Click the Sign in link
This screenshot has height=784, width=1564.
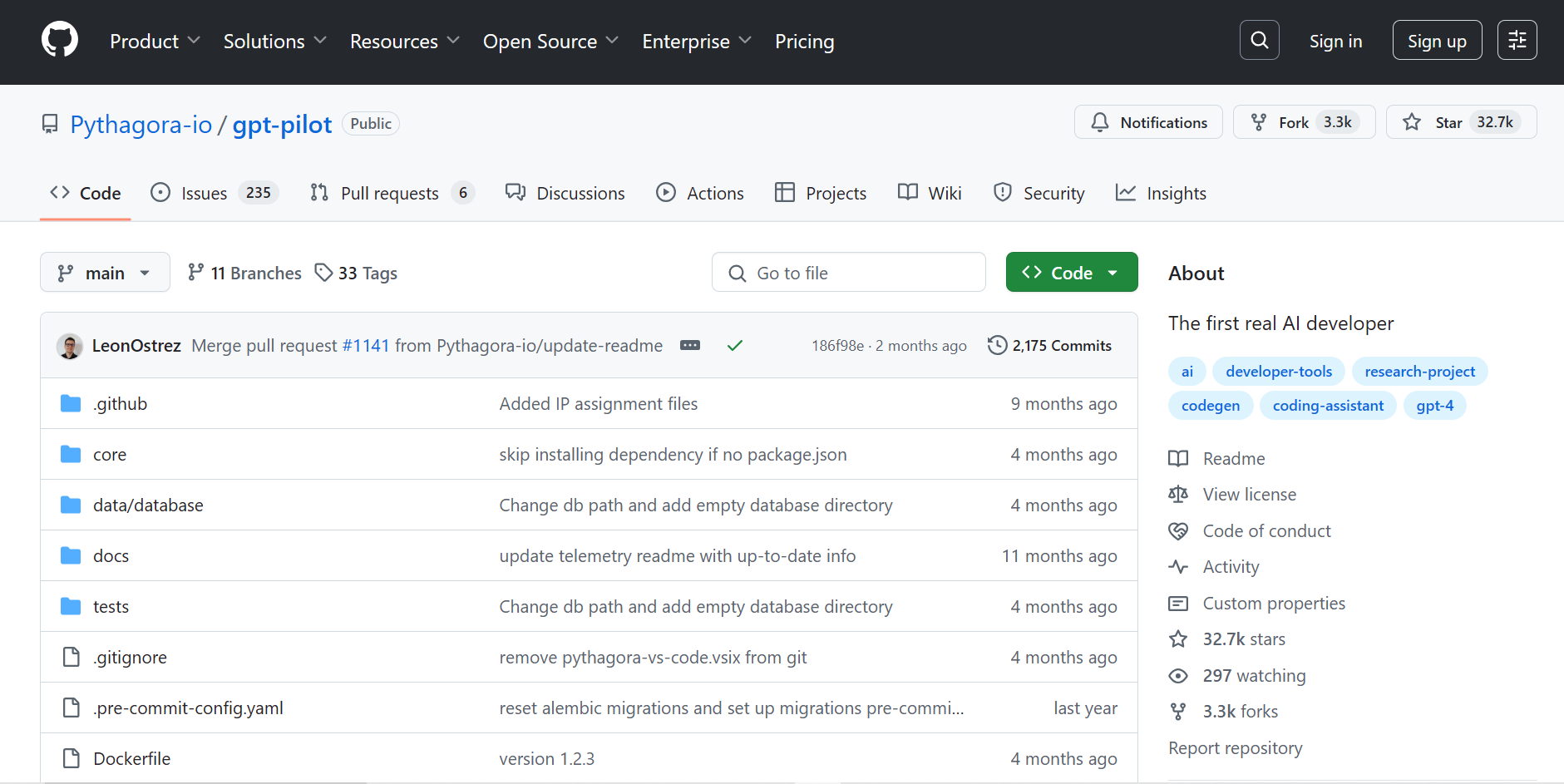(x=1335, y=41)
